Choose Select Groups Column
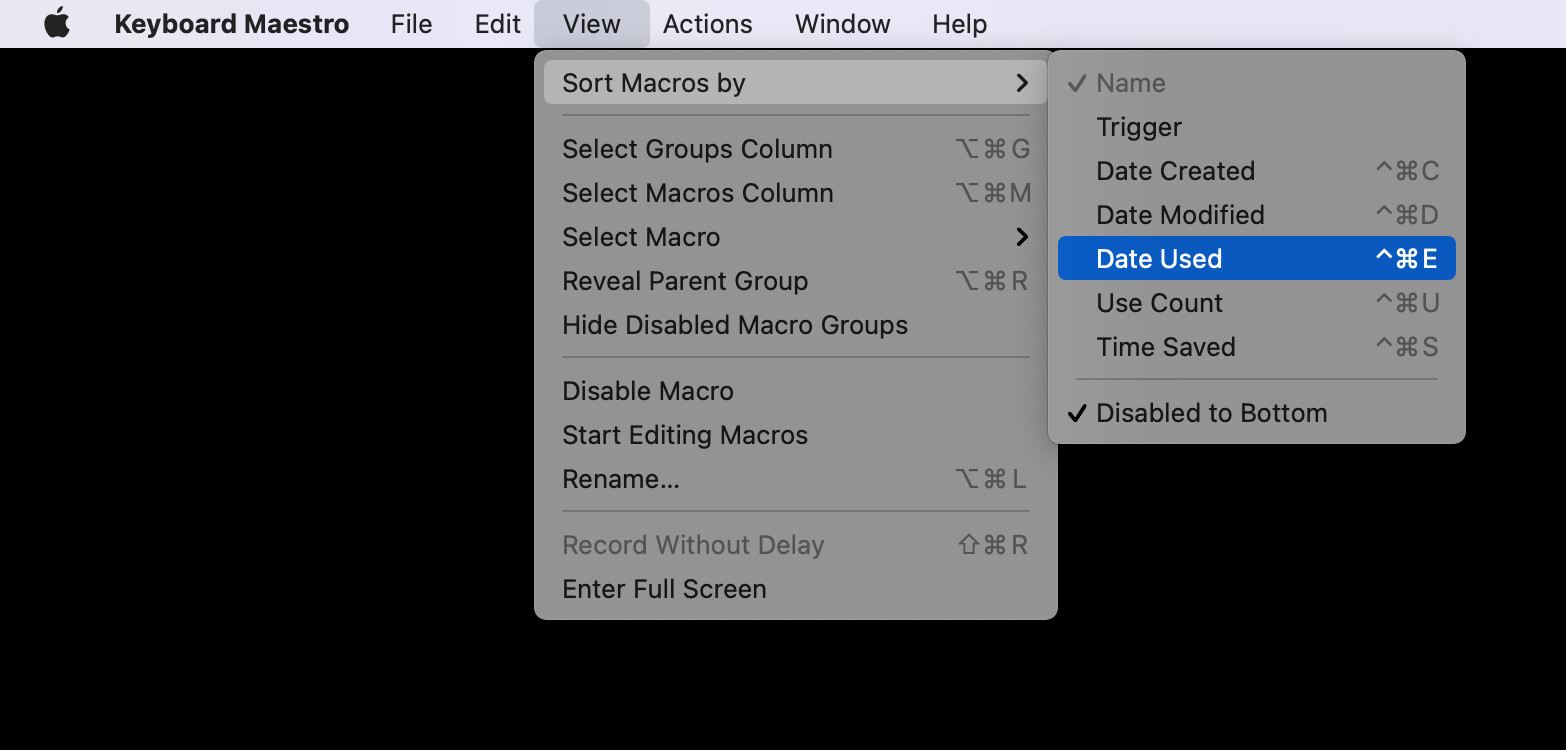Viewport: 1566px width, 750px height. click(795, 149)
